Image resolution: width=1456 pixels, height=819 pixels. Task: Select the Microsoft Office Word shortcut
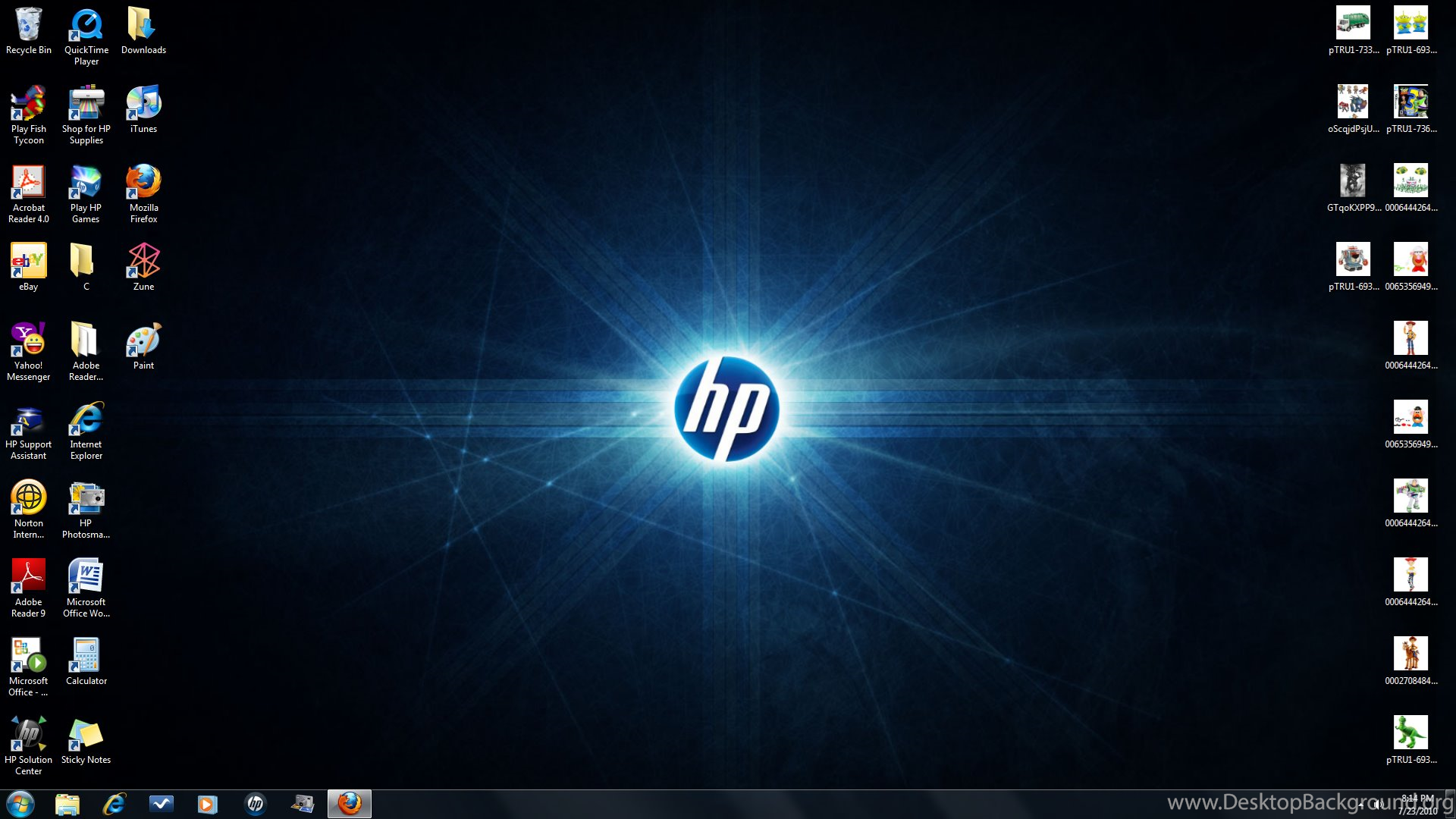pos(86,588)
